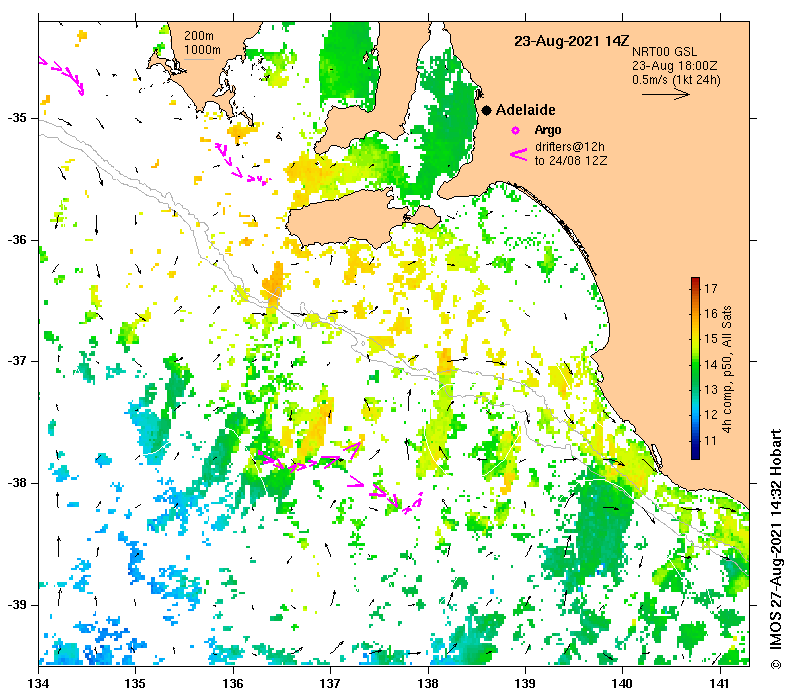Click the '13' value on the colour scale
Screen dimensions: 791x700
pos(711,390)
